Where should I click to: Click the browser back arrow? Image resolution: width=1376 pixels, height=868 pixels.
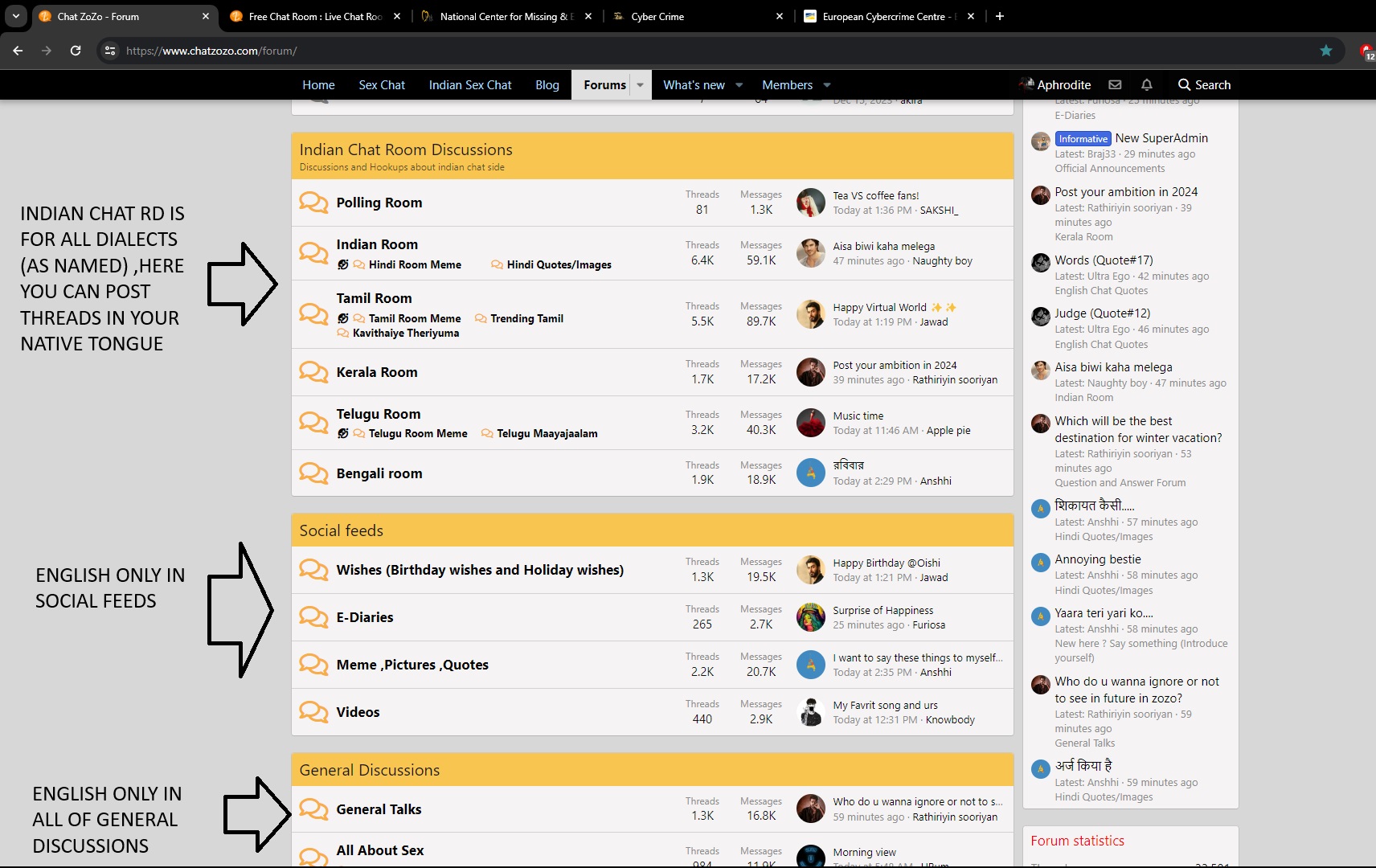(18, 51)
